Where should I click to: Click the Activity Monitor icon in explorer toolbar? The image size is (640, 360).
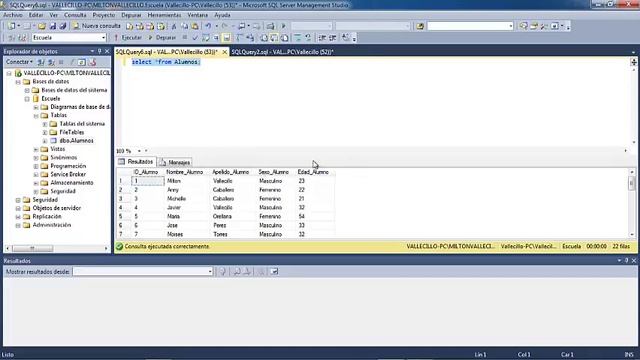[x=92, y=62]
